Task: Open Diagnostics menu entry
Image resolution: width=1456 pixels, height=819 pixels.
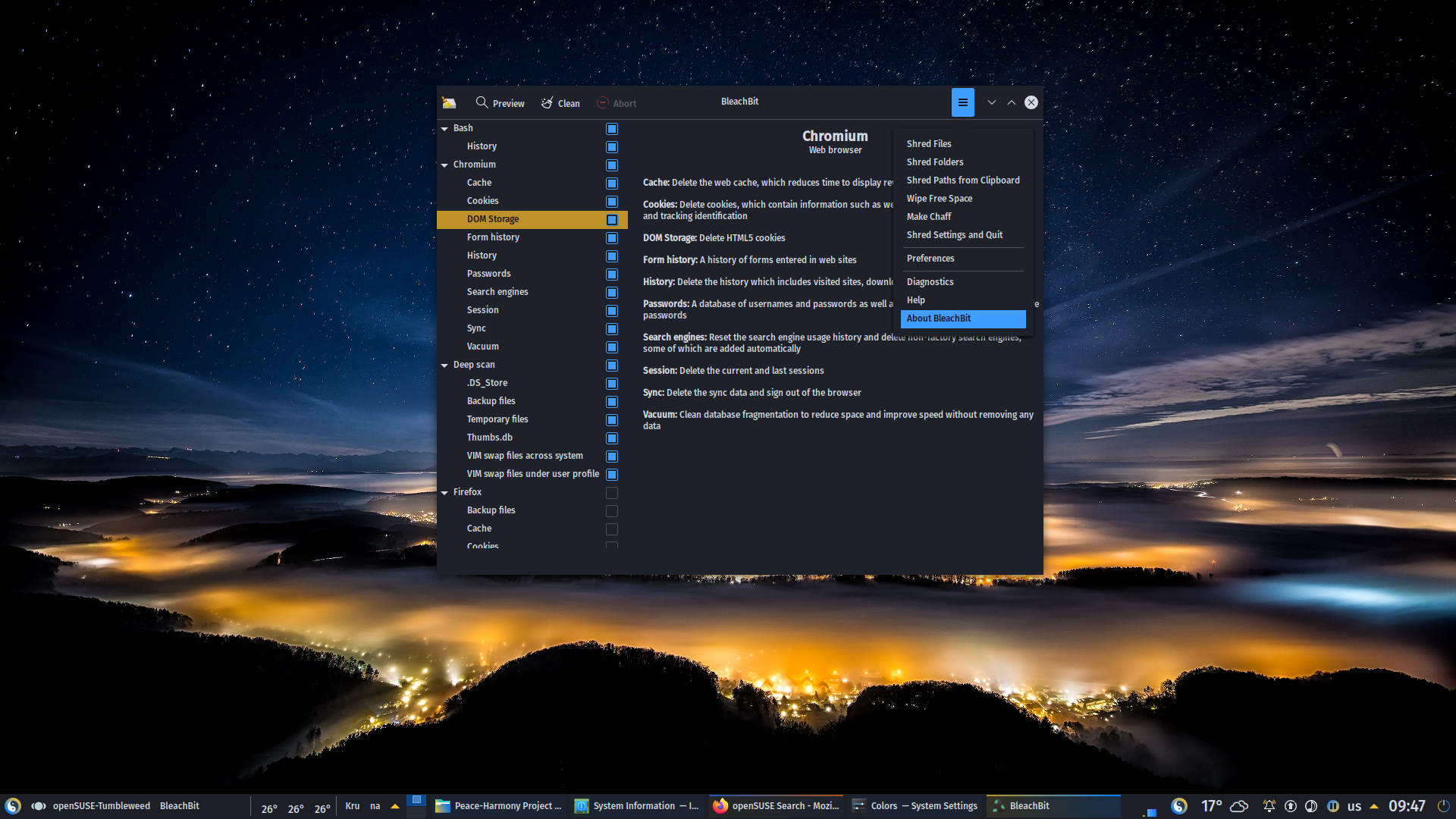Action: pos(963,282)
